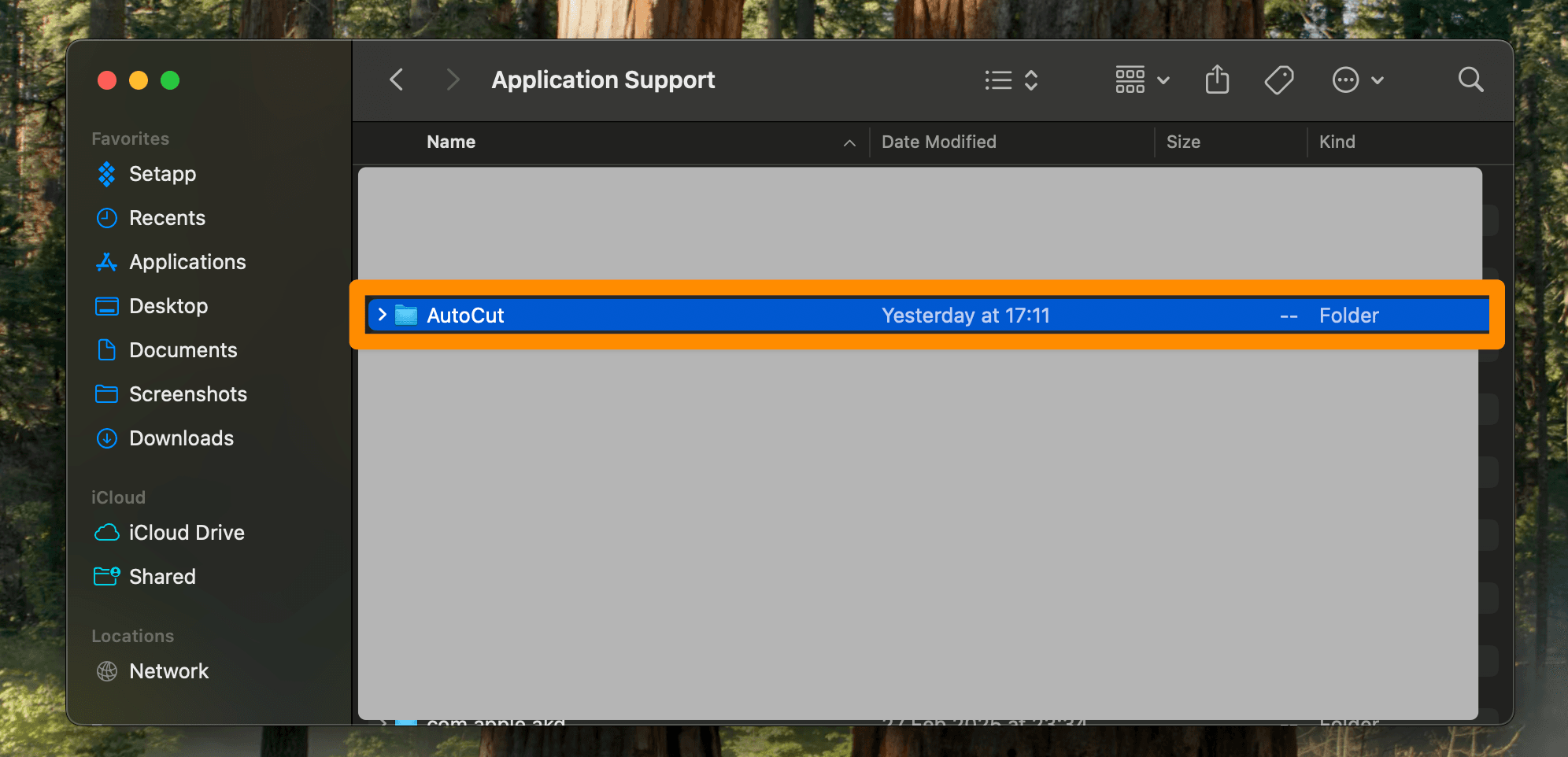Click the iCloud section header
The image size is (1568, 757).
point(118,497)
